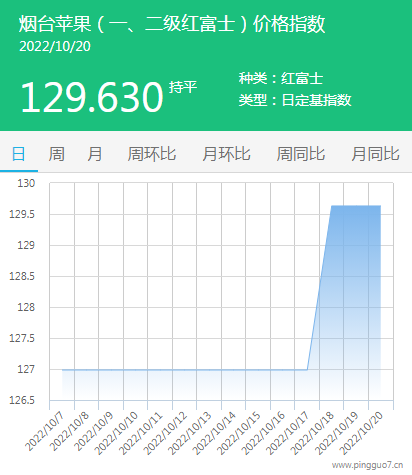Image resolution: width=412 pixels, height=475 pixels.
Task: Click the header date 2022/10/20
Action: (x=55, y=46)
